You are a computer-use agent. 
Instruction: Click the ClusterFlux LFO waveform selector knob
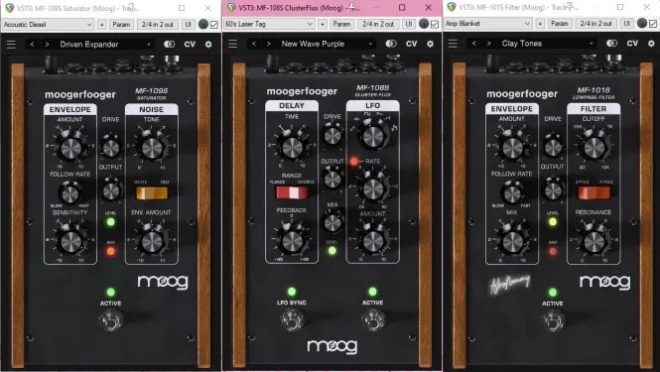[373, 136]
